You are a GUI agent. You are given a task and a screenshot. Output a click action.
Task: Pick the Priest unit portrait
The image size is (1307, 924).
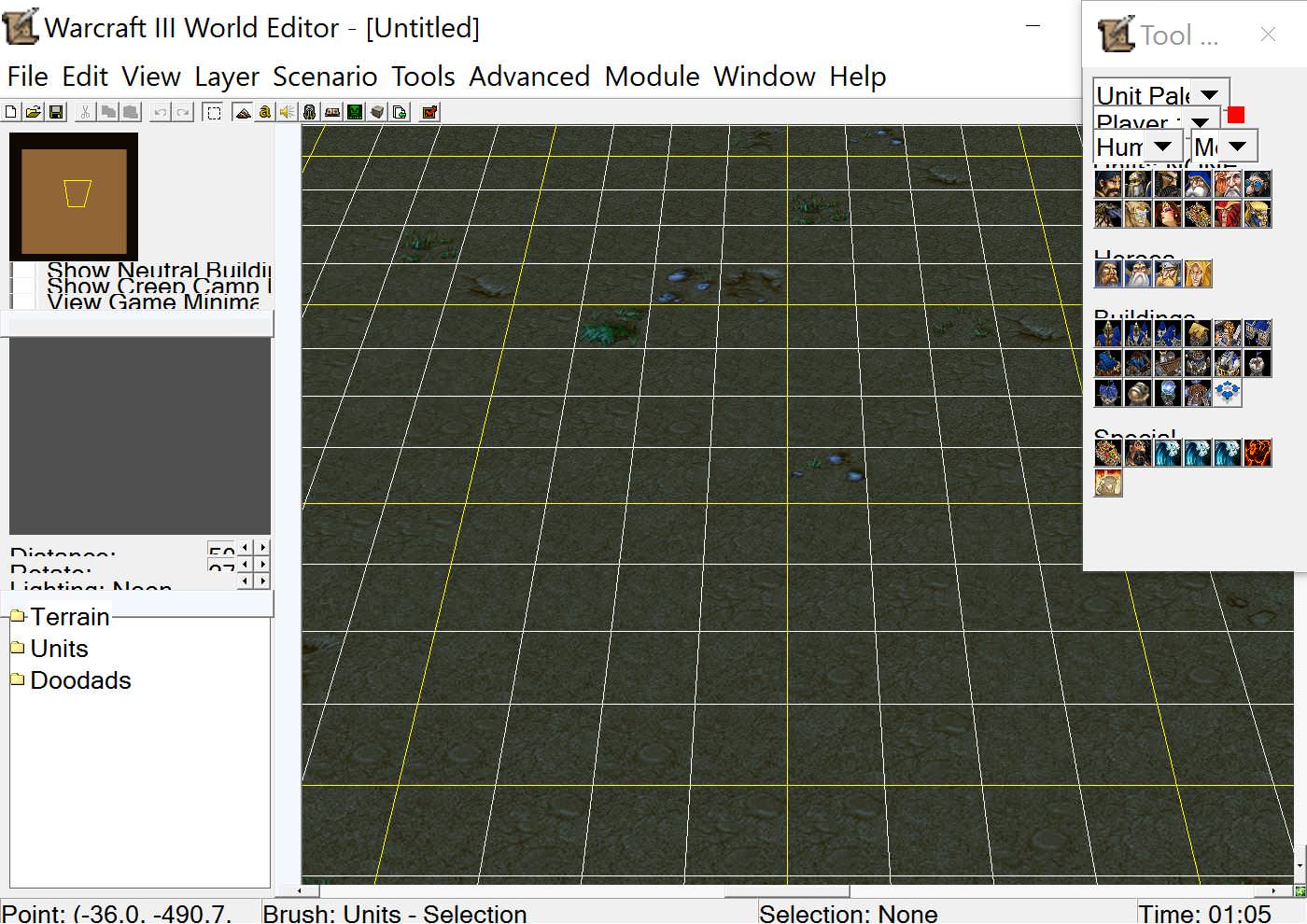point(1138,214)
